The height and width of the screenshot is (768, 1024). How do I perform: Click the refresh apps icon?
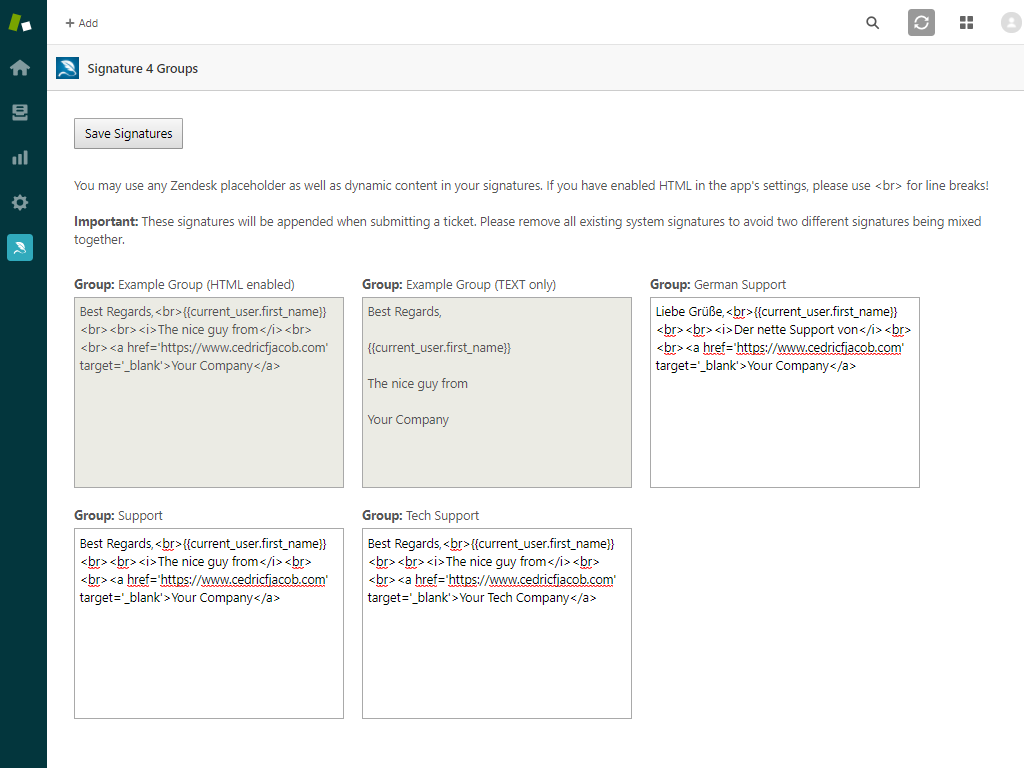click(x=921, y=23)
